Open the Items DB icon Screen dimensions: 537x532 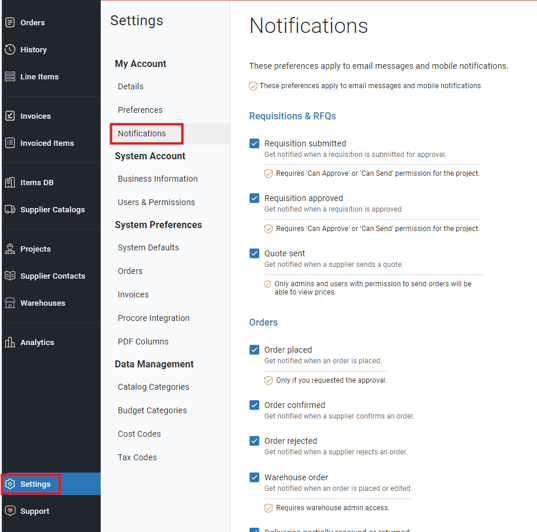click(10, 182)
